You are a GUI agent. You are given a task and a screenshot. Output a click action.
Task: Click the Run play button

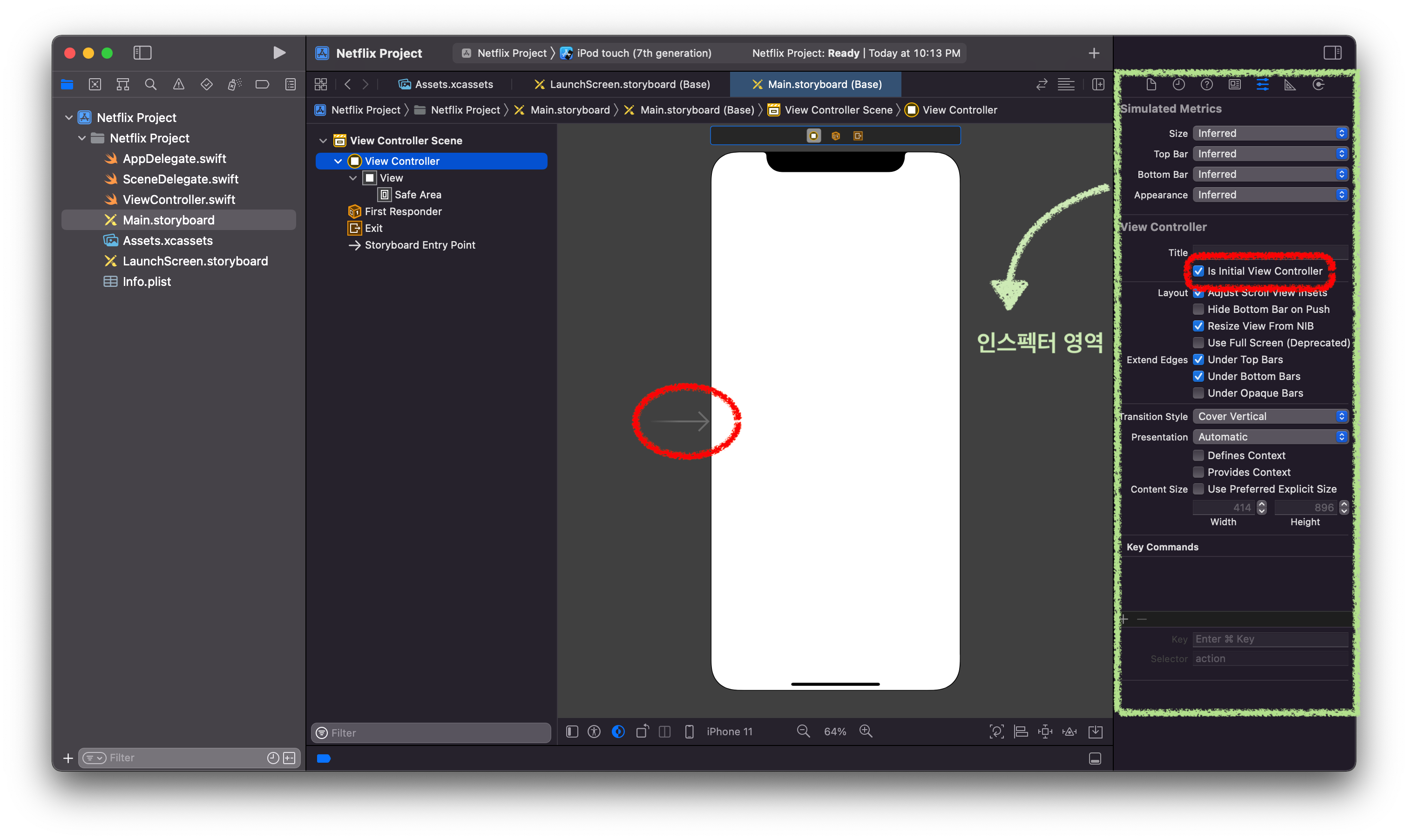[279, 53]
